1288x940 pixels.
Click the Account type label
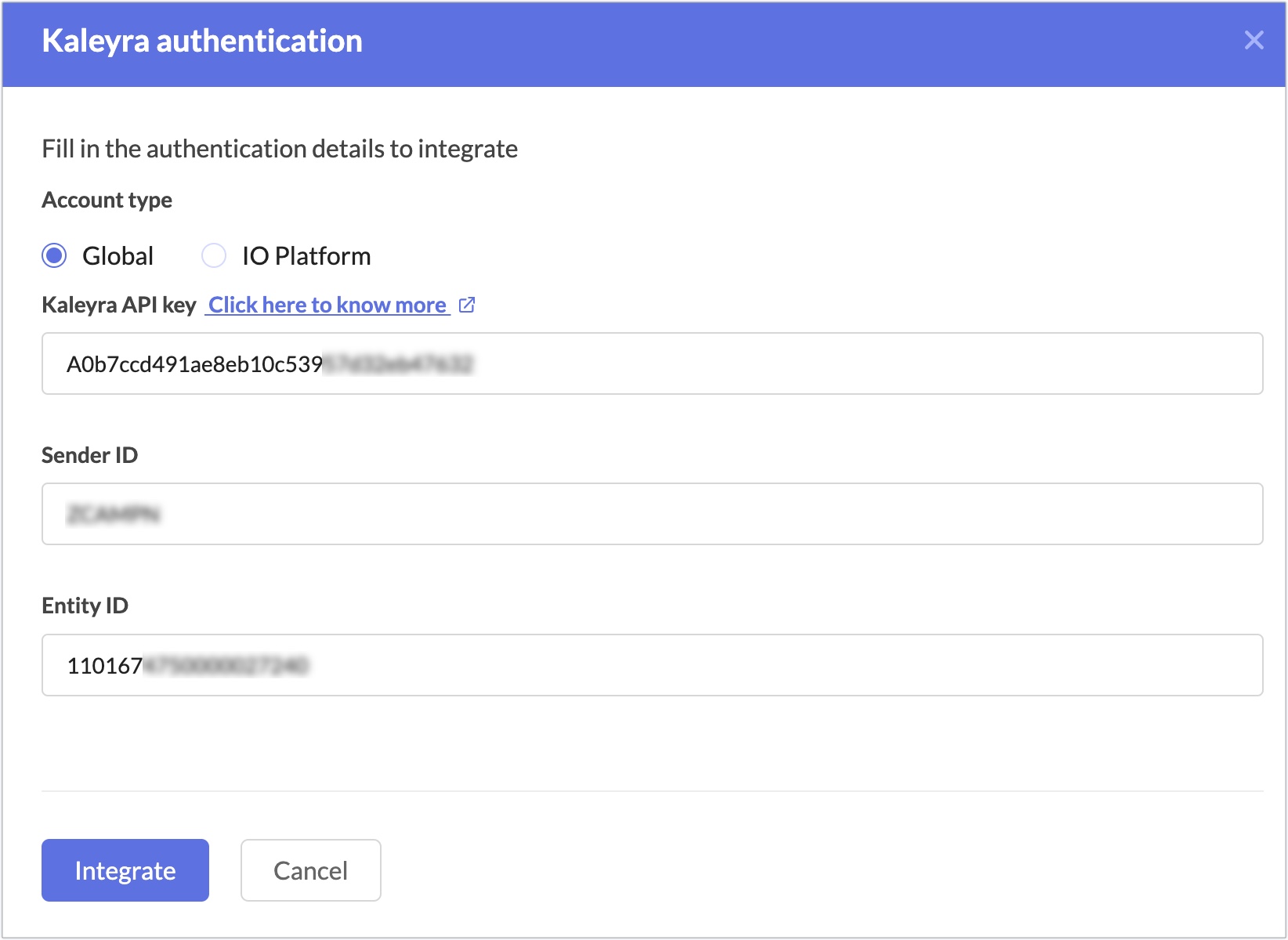[x=107, y=201]
